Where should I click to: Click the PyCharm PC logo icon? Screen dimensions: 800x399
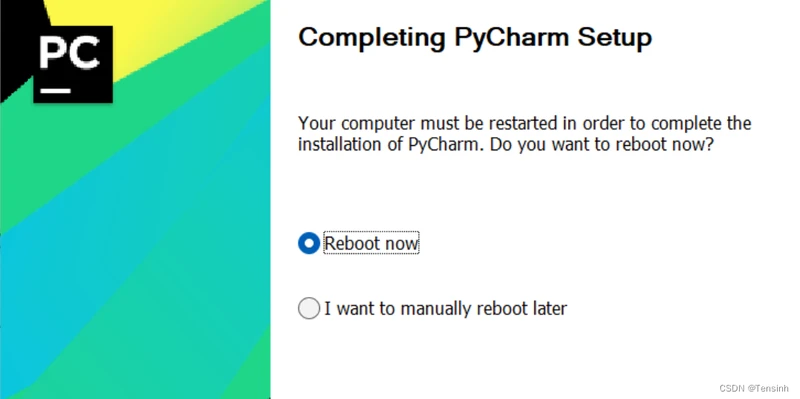pos(73,64)
